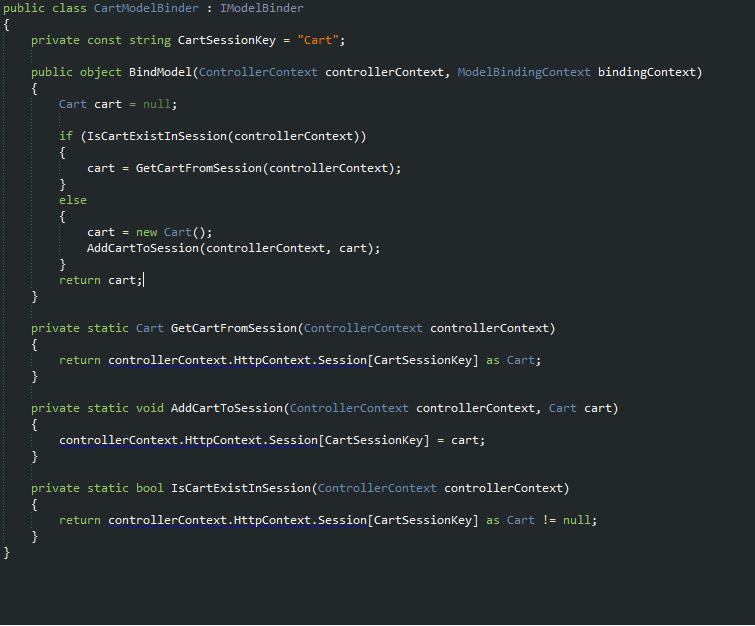Place cursor at 'return cart;' statement
The height and width of the screenshot is (626, 755).
point(101,280)
